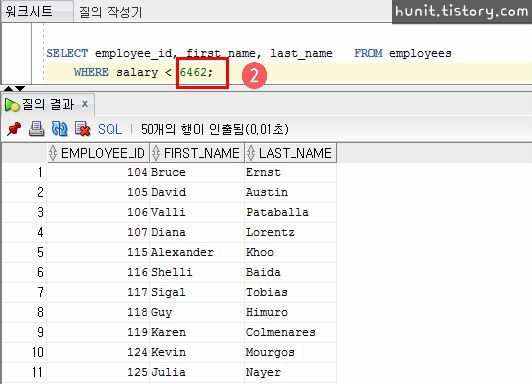Click the delete row icon with red X
This screenshot has height=384, width=532.
tap(83, 129)
